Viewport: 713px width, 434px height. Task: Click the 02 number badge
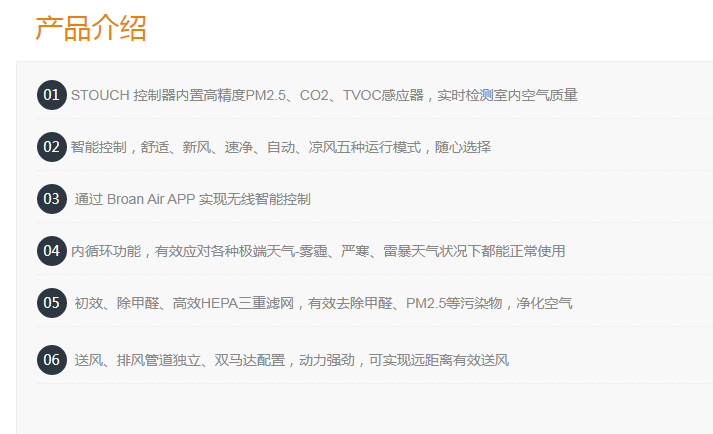pos(52,147)
